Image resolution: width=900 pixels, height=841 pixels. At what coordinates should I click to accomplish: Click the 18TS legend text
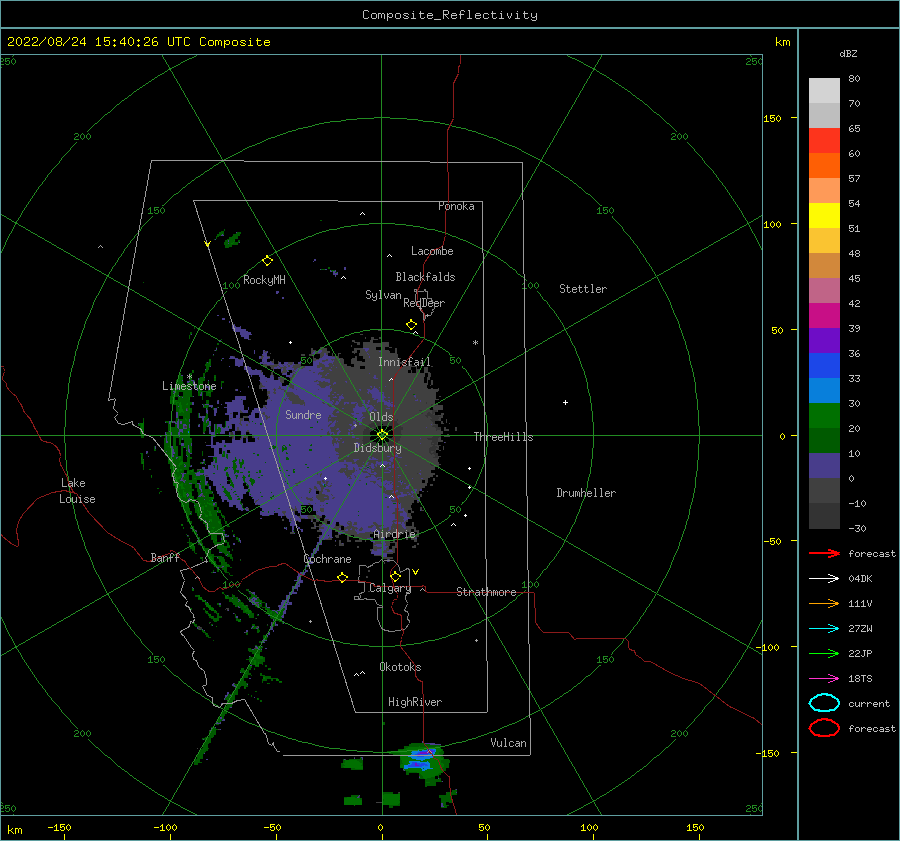pyautogui.click(x=860, y=679)
